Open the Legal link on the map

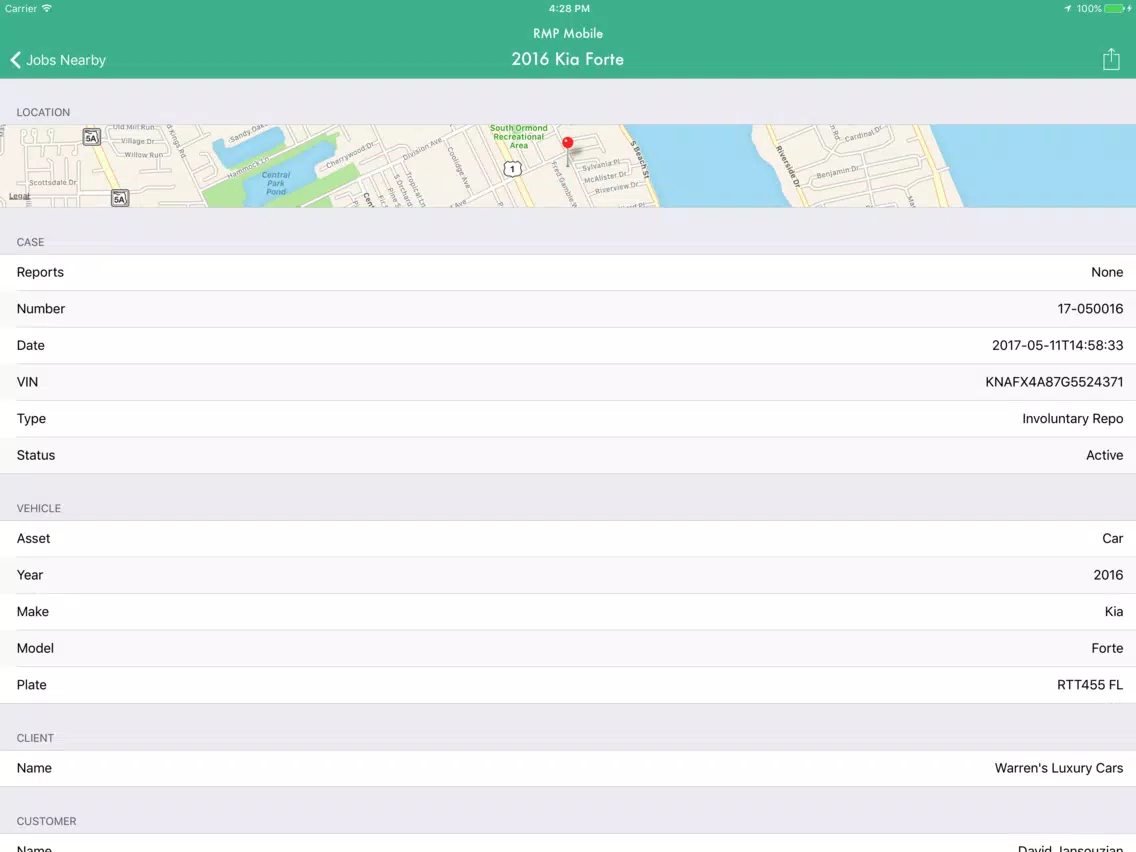click(x=20, y=196)
